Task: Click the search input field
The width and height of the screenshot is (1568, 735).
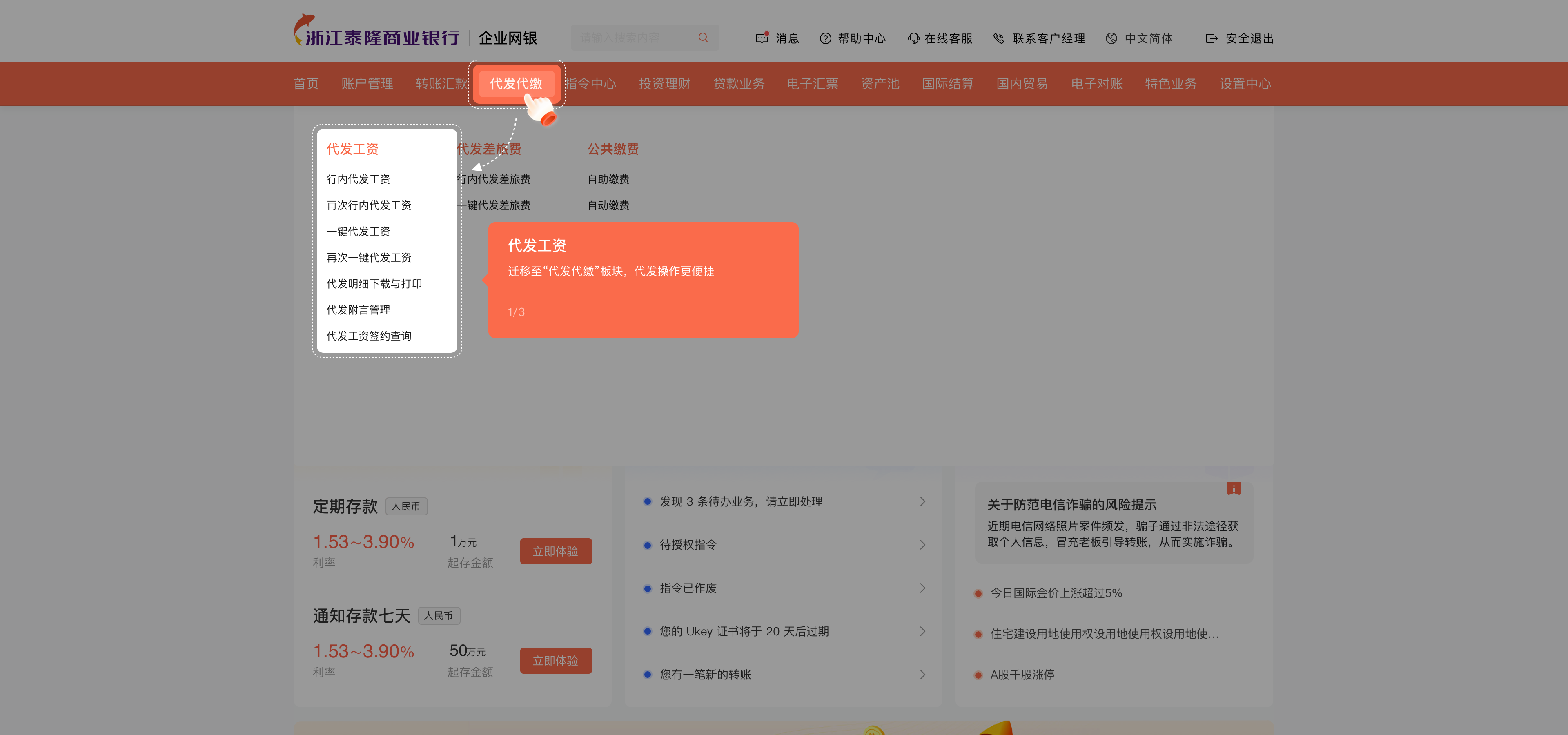Action: point(633,38)
